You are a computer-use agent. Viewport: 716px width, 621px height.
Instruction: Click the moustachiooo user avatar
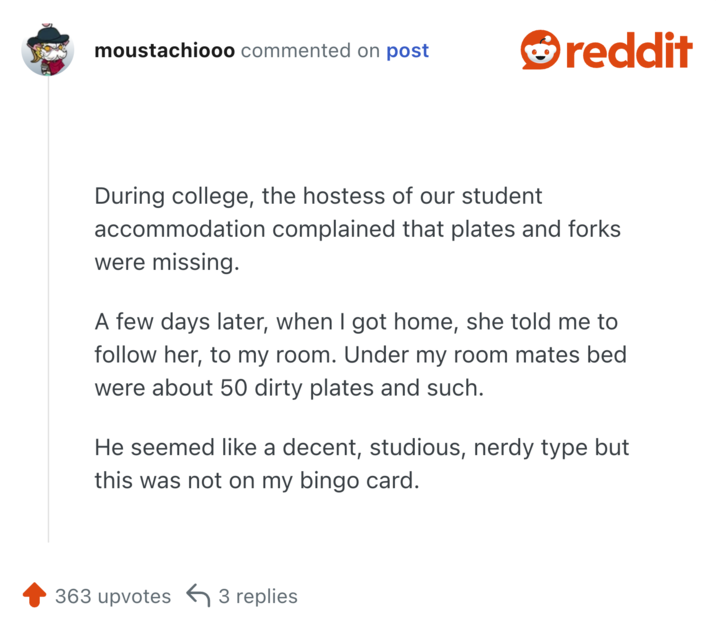tap(48, 50)
